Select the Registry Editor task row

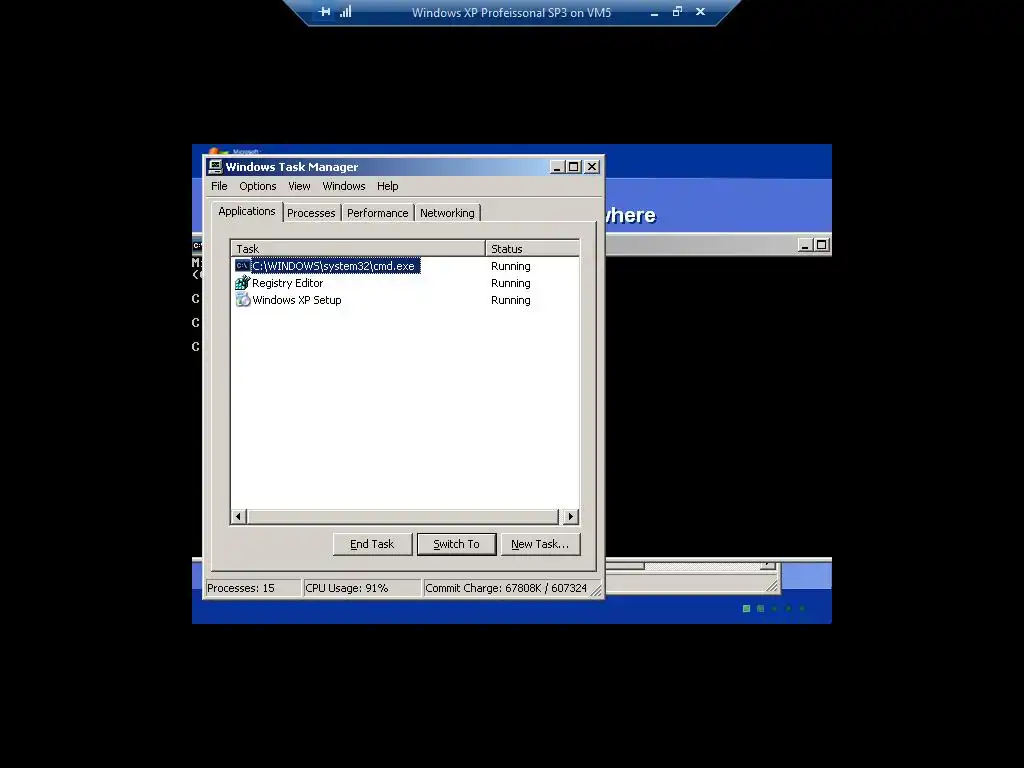click(x=405, y=283)
